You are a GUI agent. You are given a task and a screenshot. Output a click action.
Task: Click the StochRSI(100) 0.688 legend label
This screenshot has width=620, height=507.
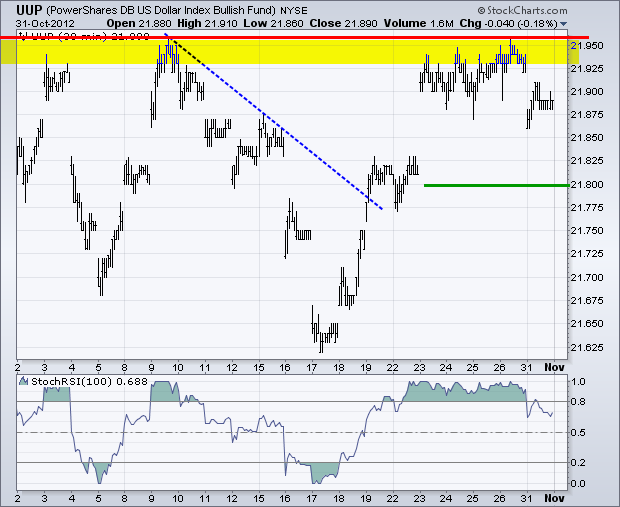click(89, 382)
